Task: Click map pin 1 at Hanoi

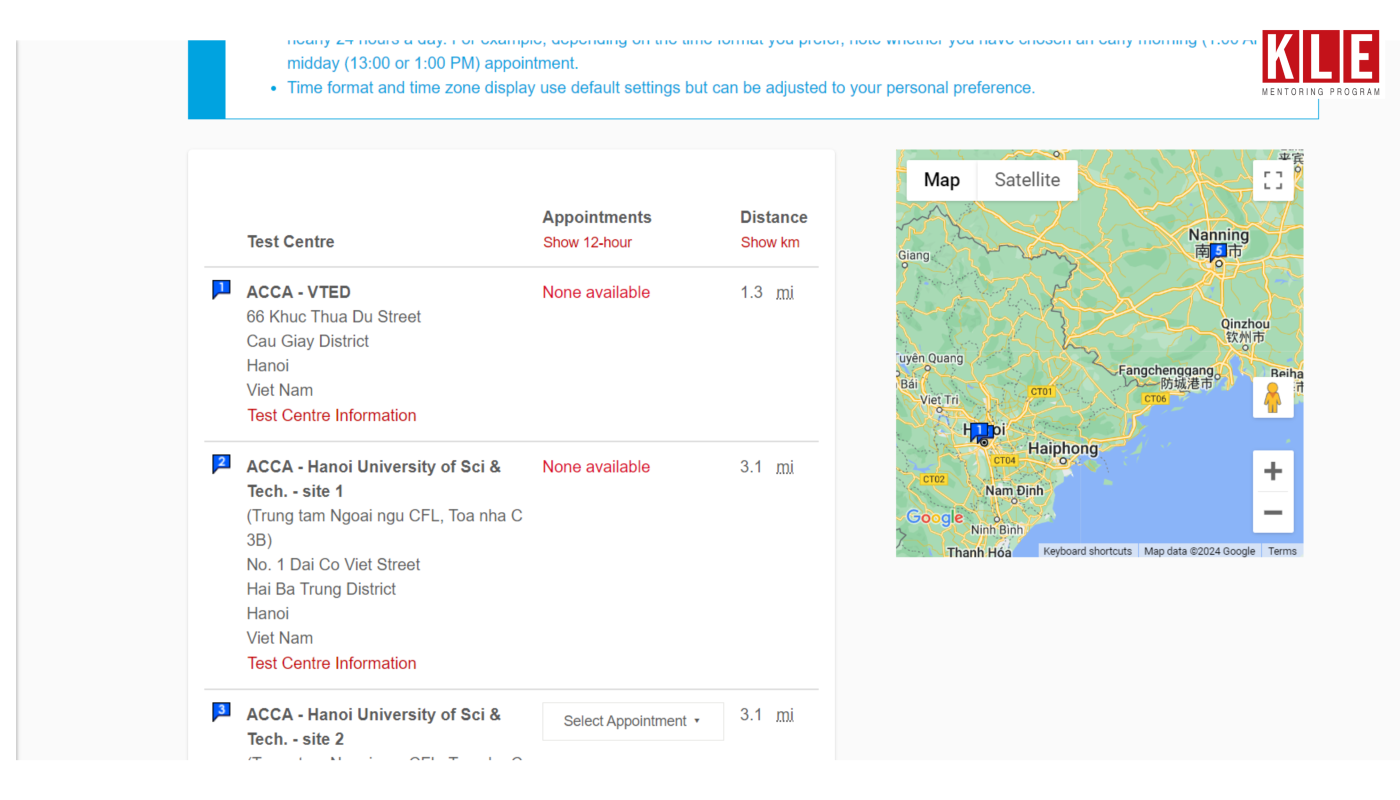Action: [979, 432]
